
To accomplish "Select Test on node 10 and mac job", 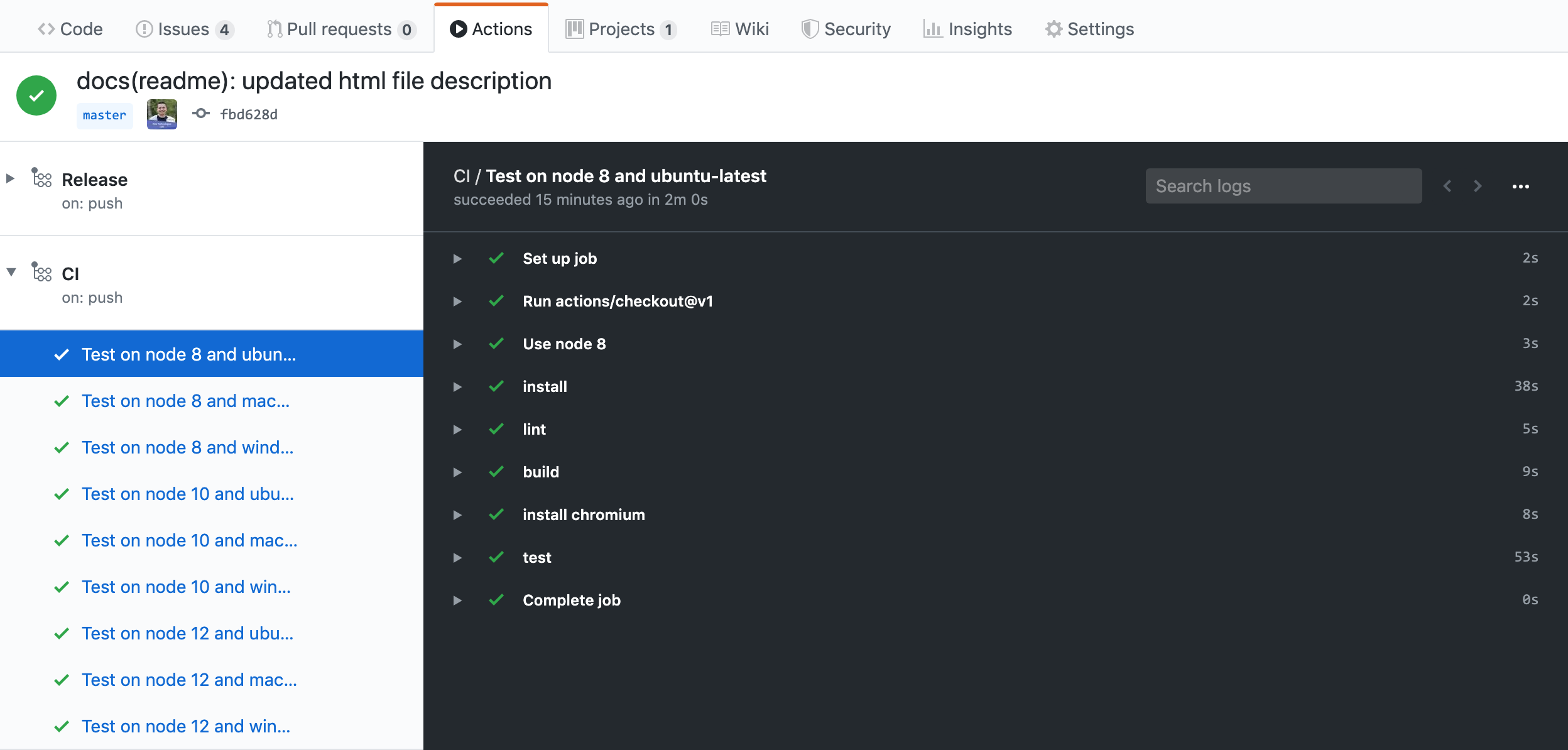I will 189,540.
